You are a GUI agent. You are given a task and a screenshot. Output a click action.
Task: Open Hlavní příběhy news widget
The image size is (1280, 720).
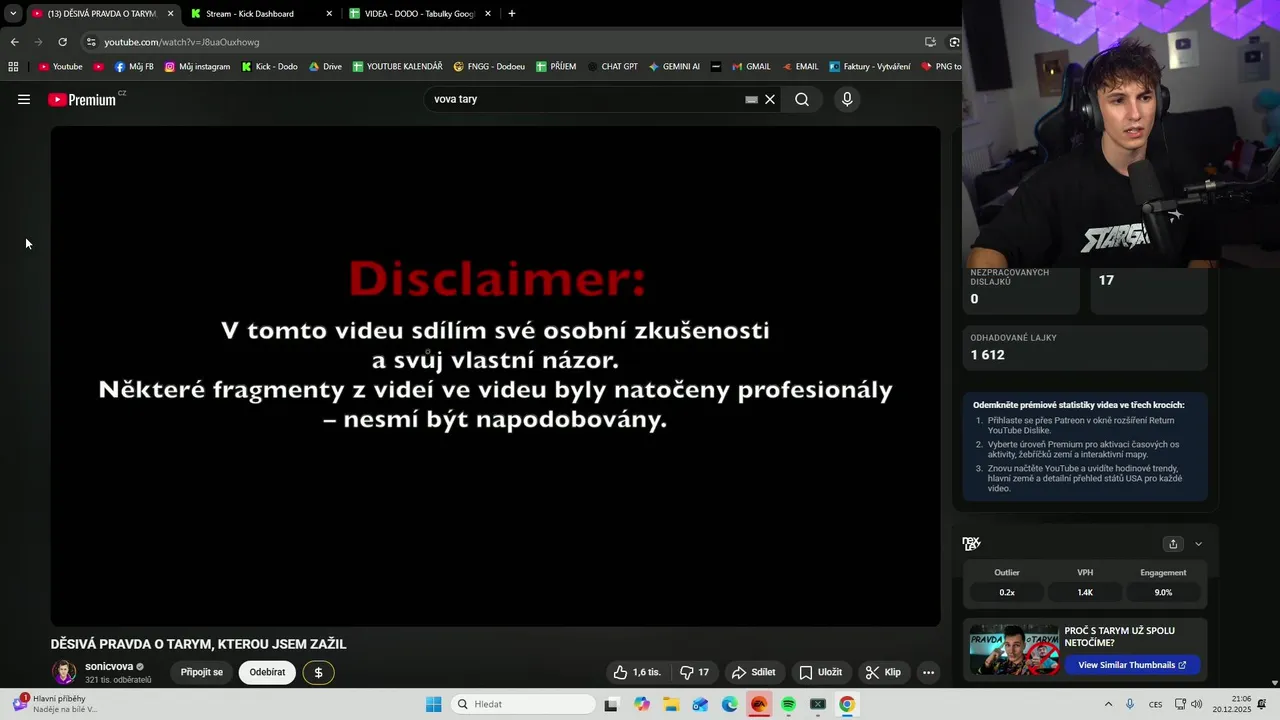click(x=55, y=704)
